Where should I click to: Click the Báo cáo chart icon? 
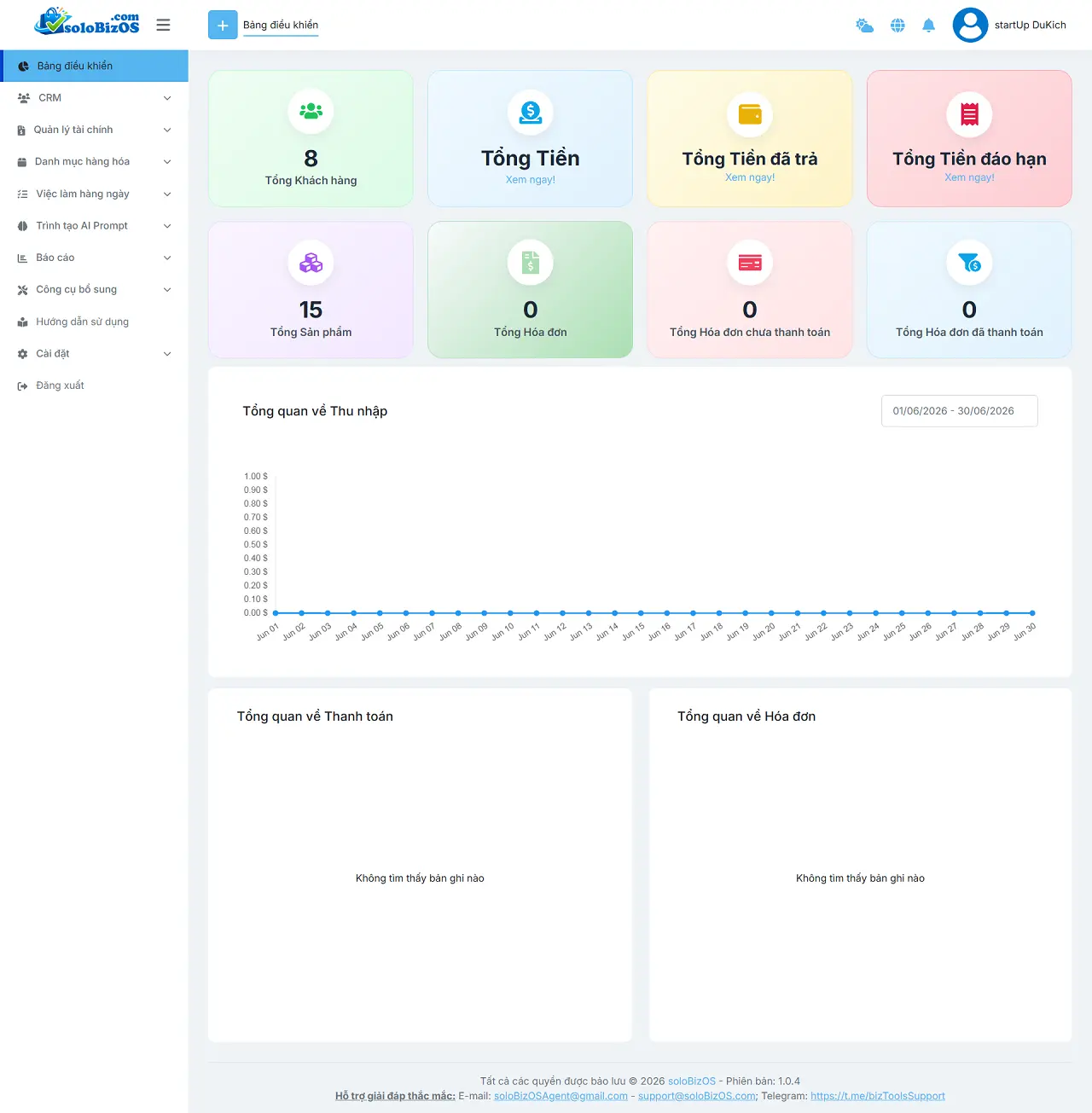22,258
